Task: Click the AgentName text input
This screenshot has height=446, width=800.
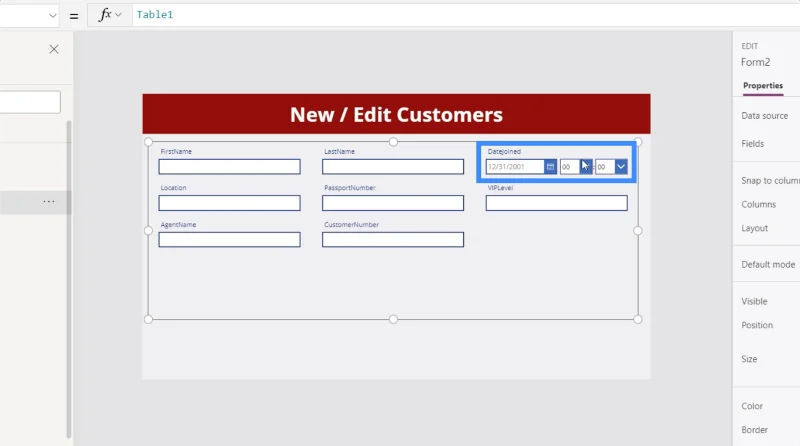Action: coord(229,240)
